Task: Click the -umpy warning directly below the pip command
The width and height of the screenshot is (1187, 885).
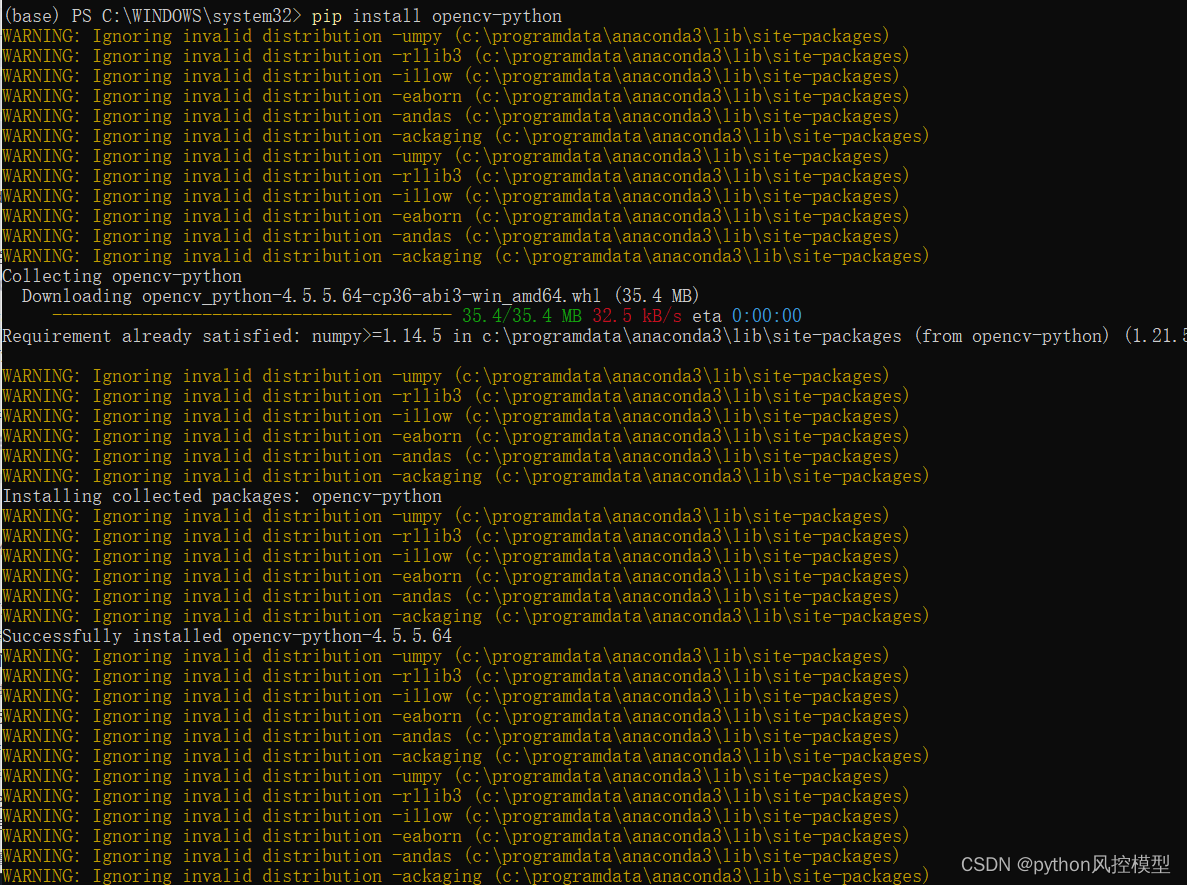Action: (x=446, y=36)
